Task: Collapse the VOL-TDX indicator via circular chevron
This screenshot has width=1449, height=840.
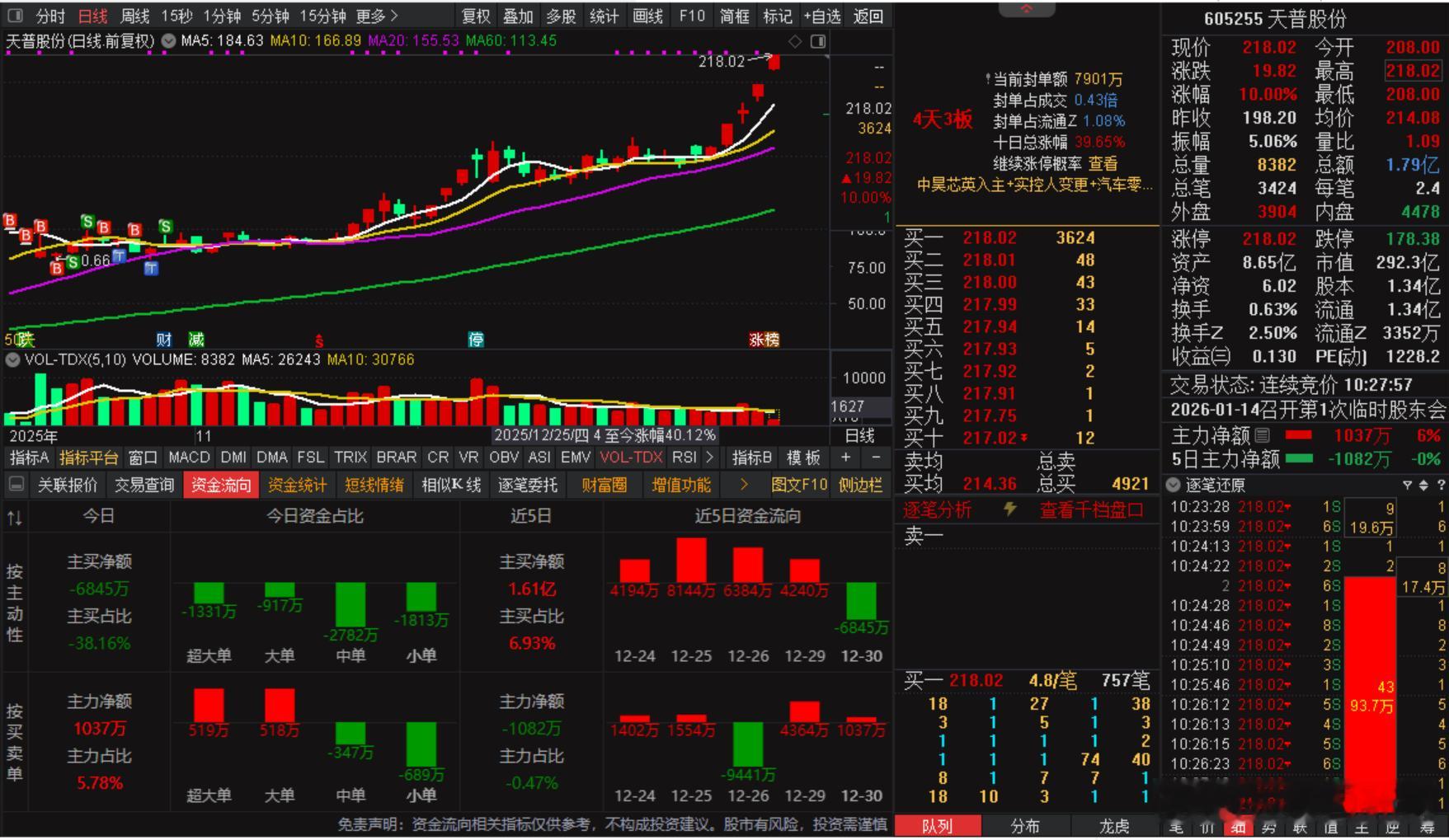Action: coord(12,359)
